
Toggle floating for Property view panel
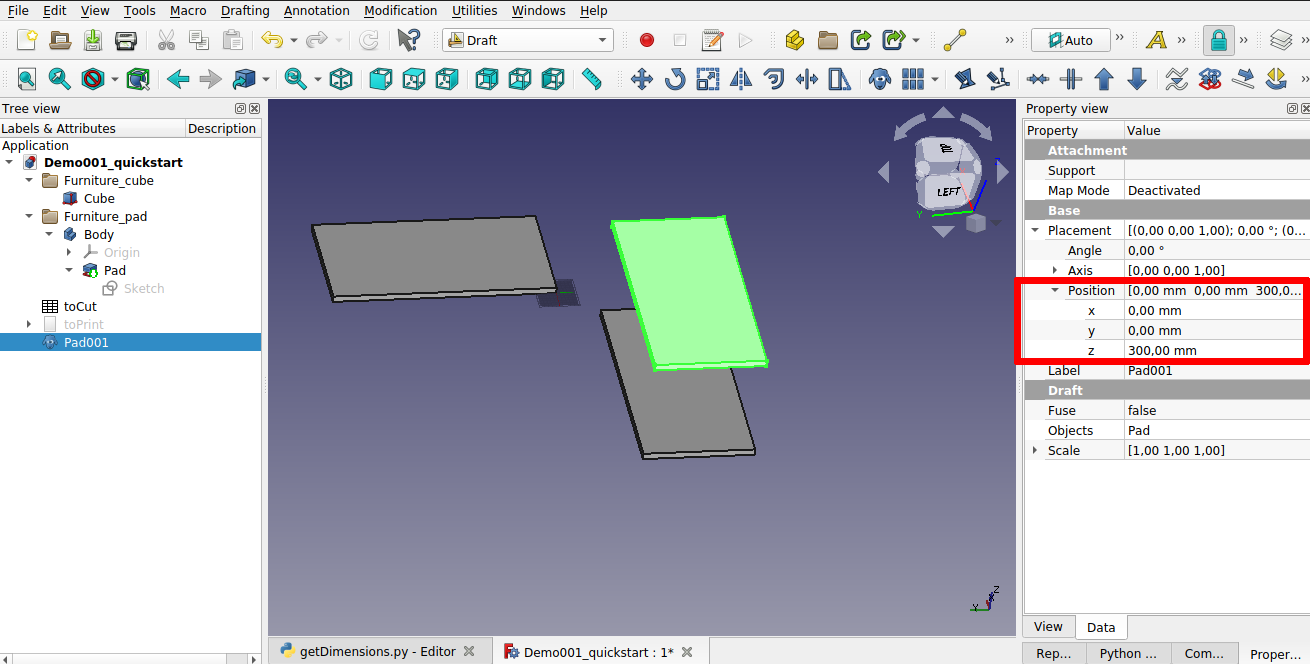pos(1291,108)
